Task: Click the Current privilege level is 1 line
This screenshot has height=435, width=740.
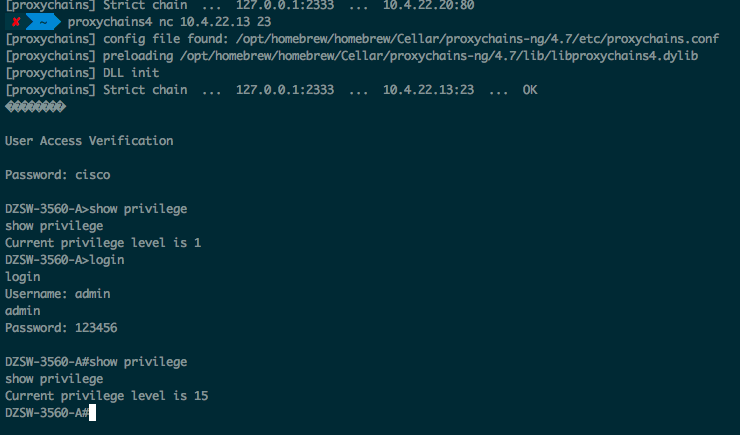Action: [103, 243]
